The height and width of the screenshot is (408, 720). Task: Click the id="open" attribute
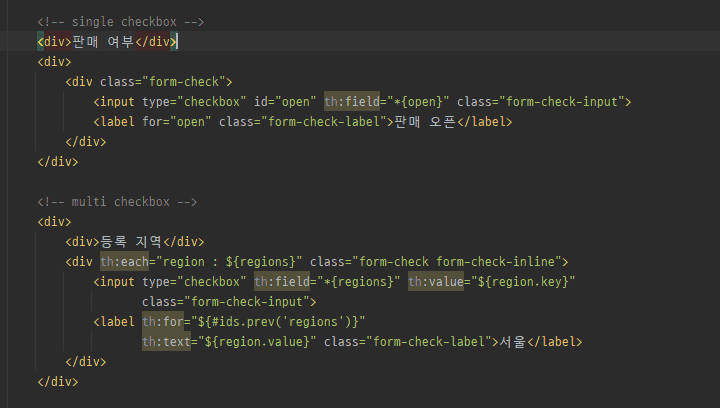pyautogui.click(x=285, y=102)
